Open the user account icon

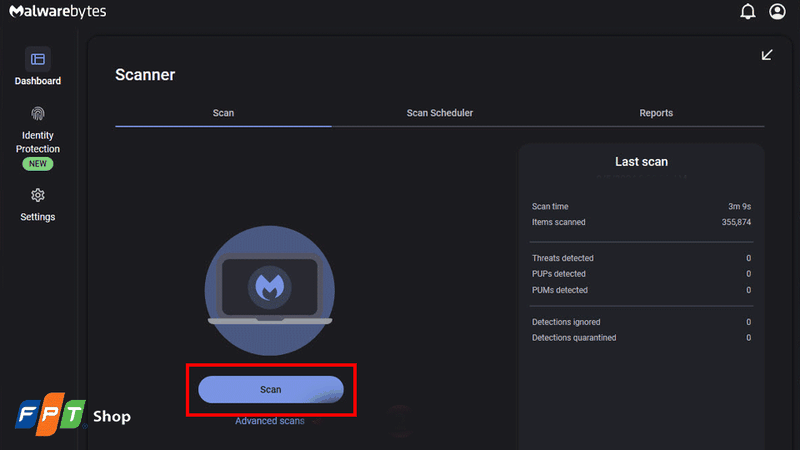click(777, 11)
